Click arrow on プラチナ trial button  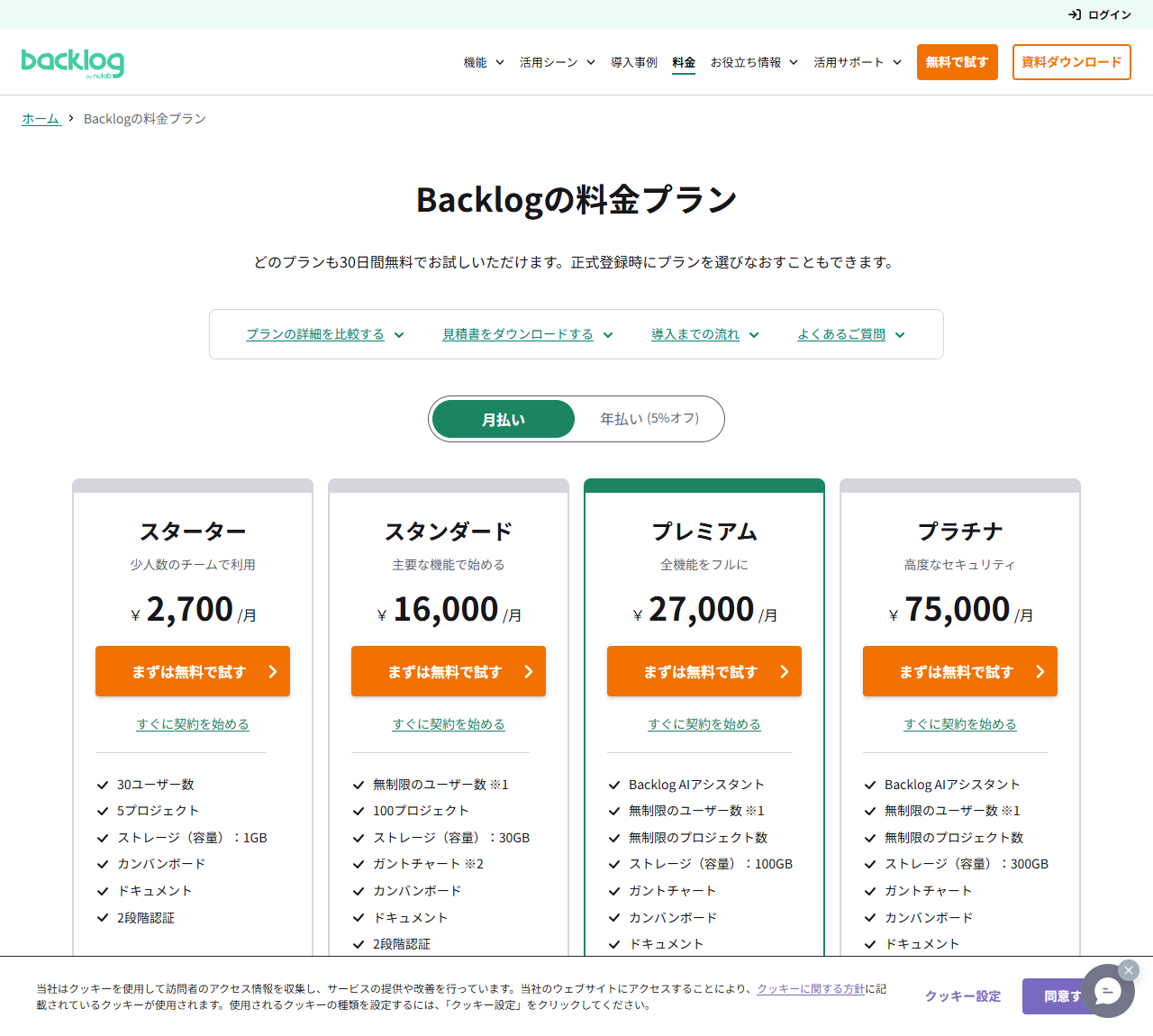click(1040, 671)
